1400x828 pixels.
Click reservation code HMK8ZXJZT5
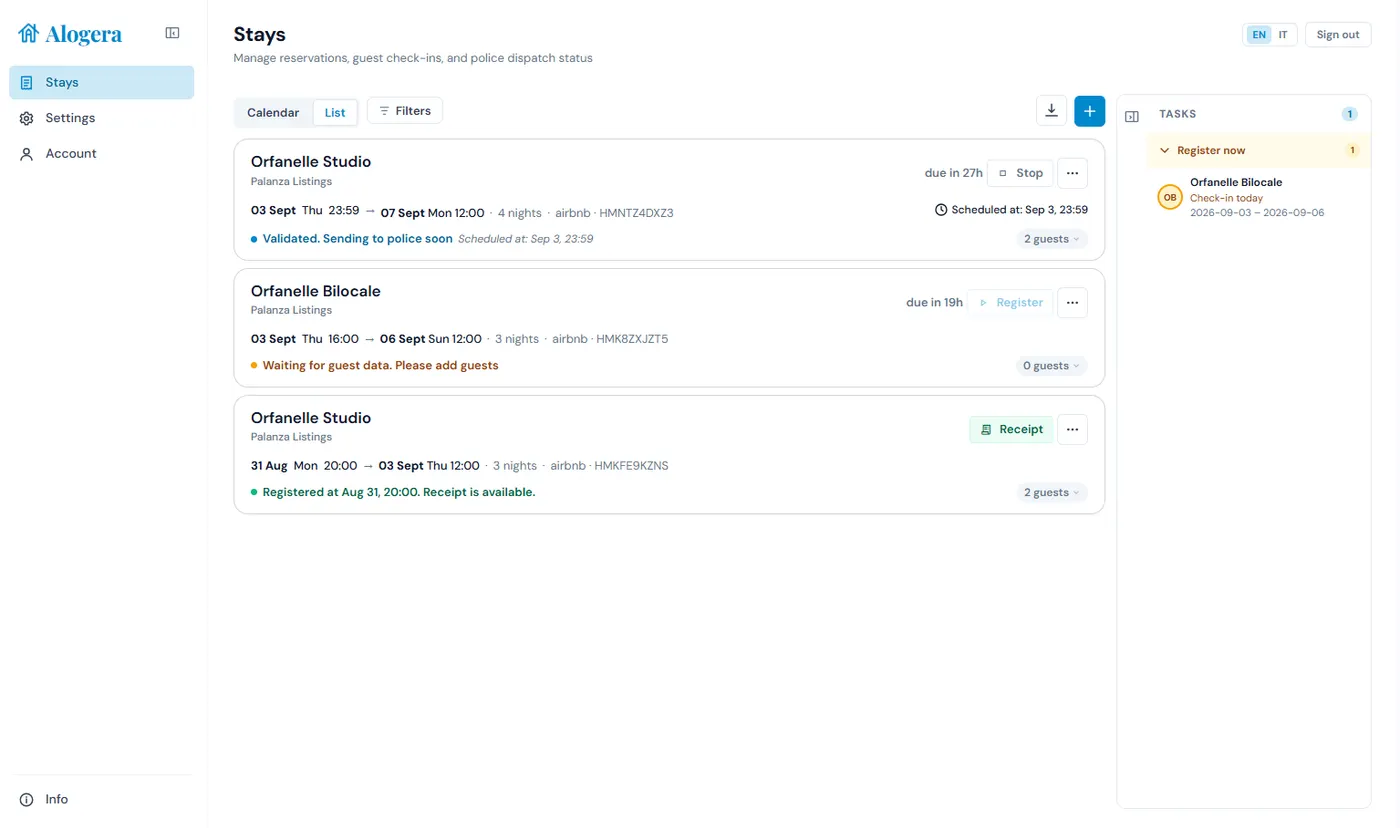coord(632,339)
